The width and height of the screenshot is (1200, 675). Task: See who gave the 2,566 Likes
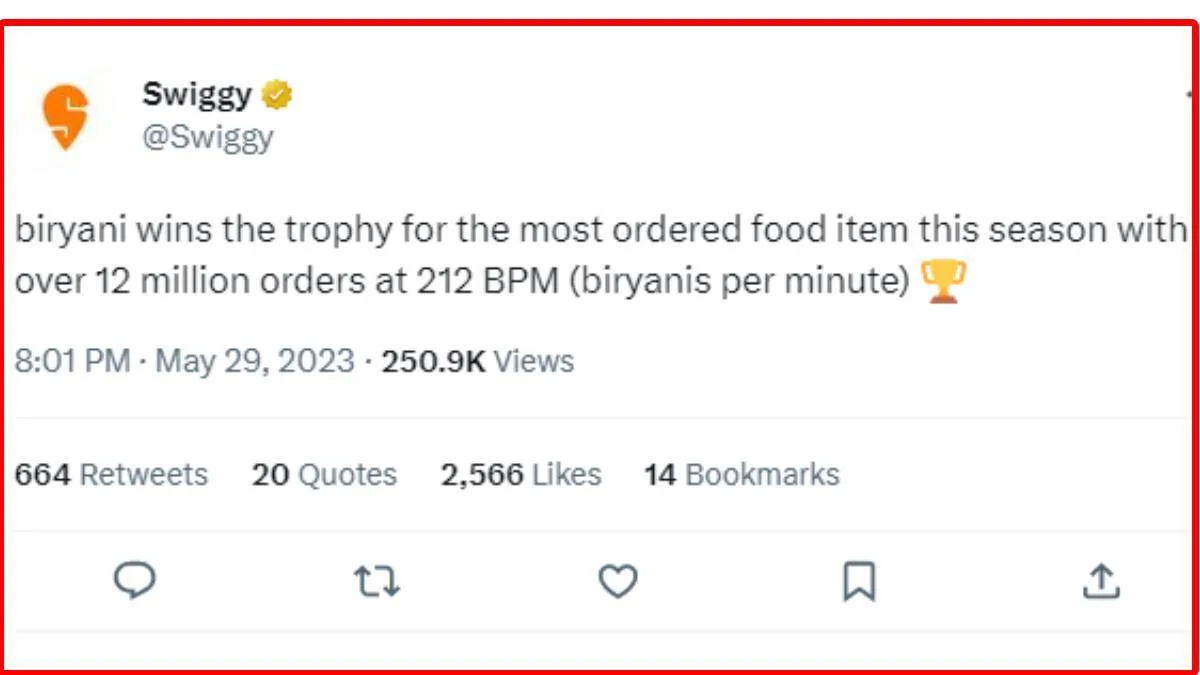click(x=521, y=474)
